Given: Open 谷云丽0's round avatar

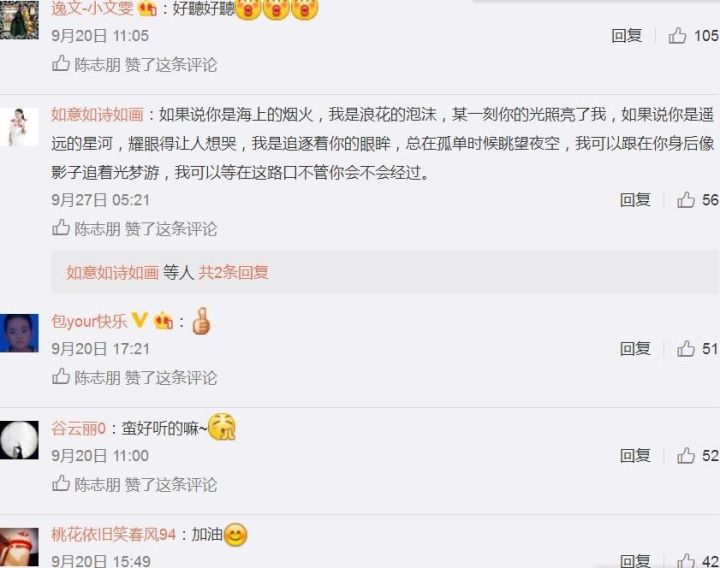Looking at the screenshot, I should tap(19, 440).
